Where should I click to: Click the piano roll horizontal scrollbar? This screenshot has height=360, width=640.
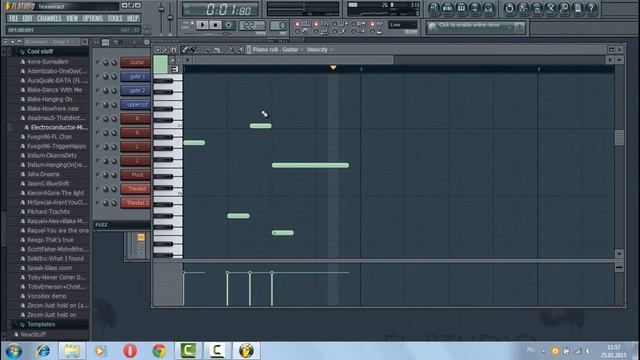coord(294,60)
